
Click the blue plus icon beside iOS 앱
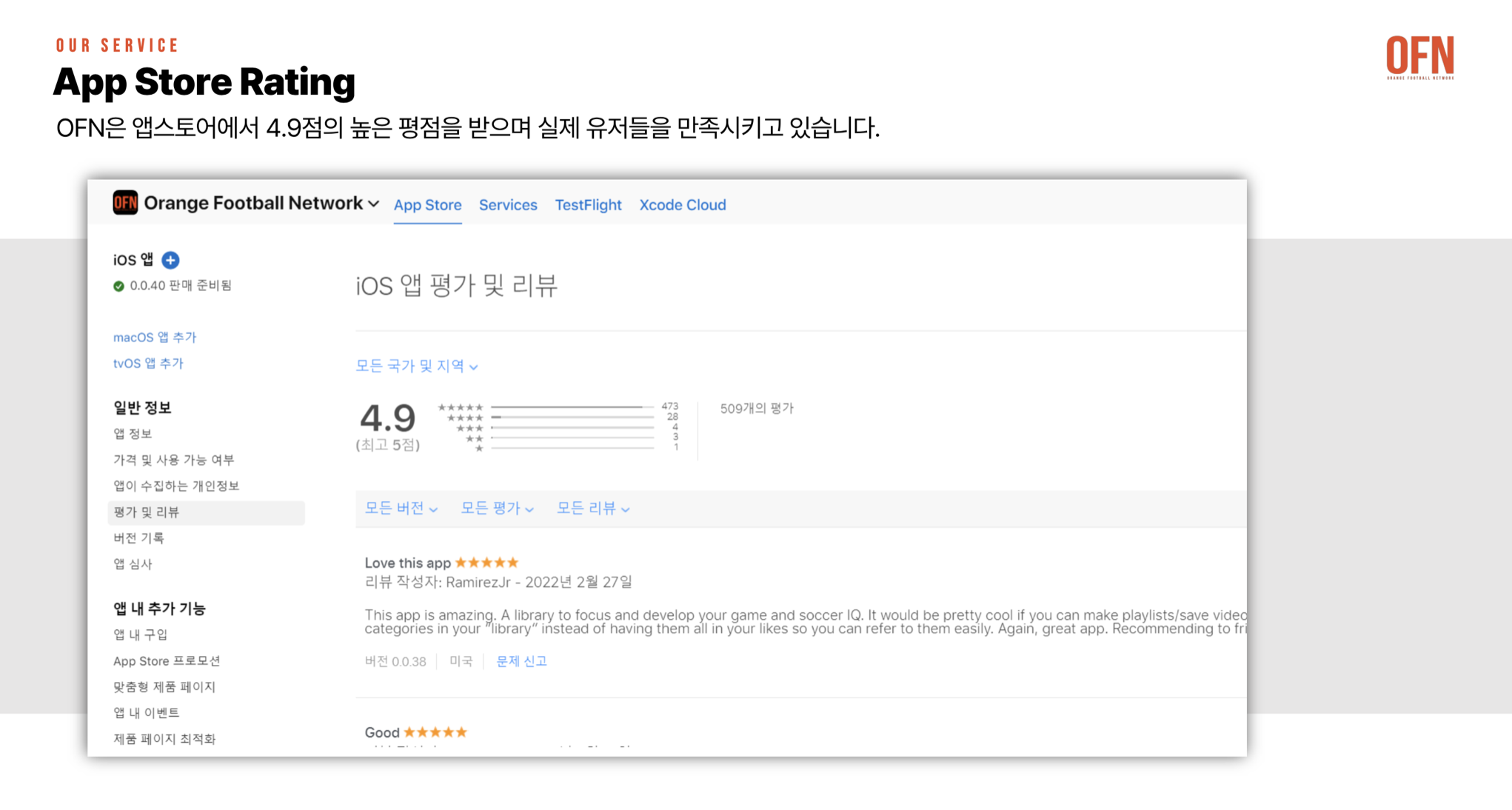point(170,260)
